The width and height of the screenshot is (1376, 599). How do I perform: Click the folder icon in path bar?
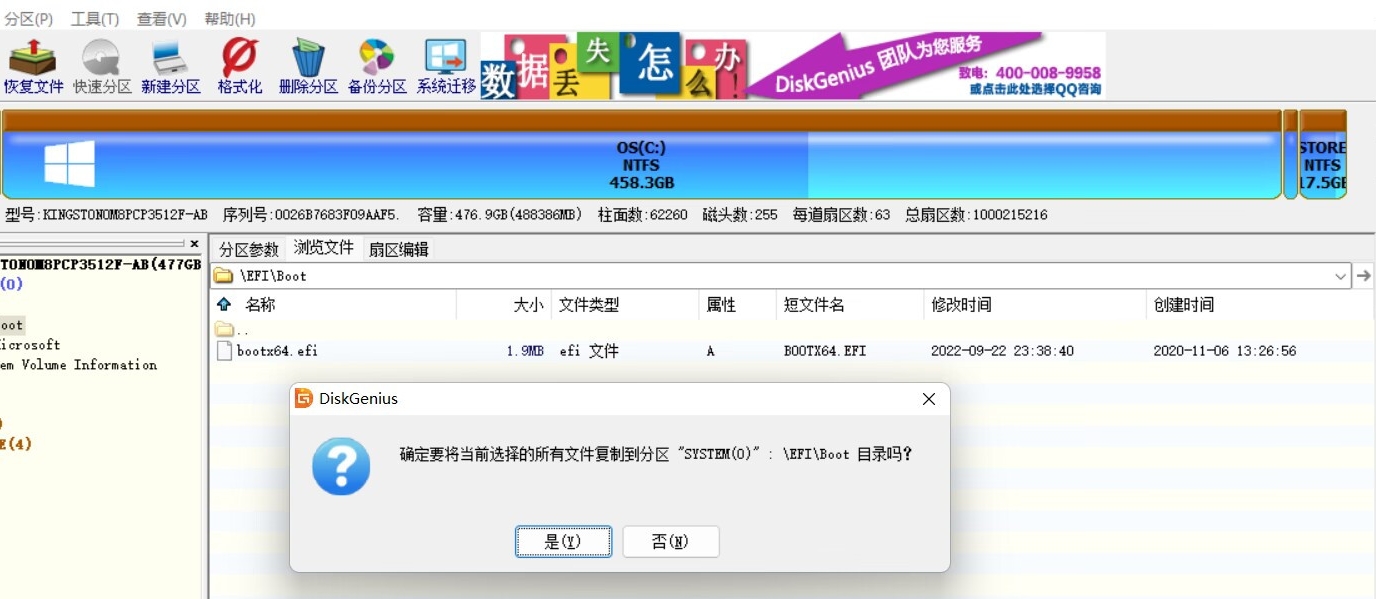pos(224,276)
